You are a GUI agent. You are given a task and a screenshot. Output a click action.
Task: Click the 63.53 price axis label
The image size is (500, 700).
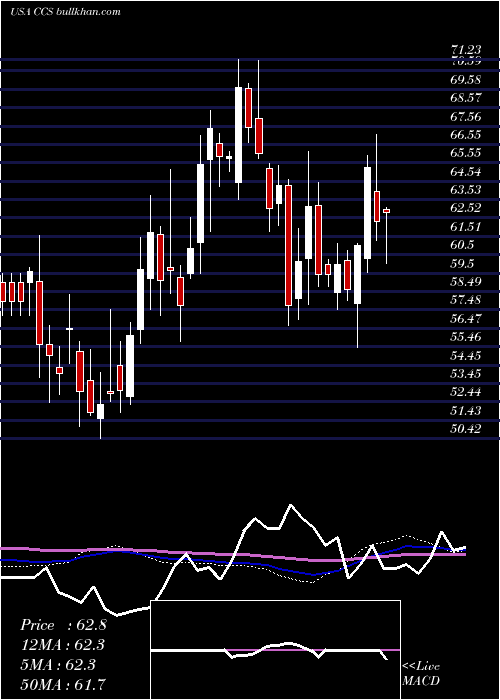coord(466,190)
